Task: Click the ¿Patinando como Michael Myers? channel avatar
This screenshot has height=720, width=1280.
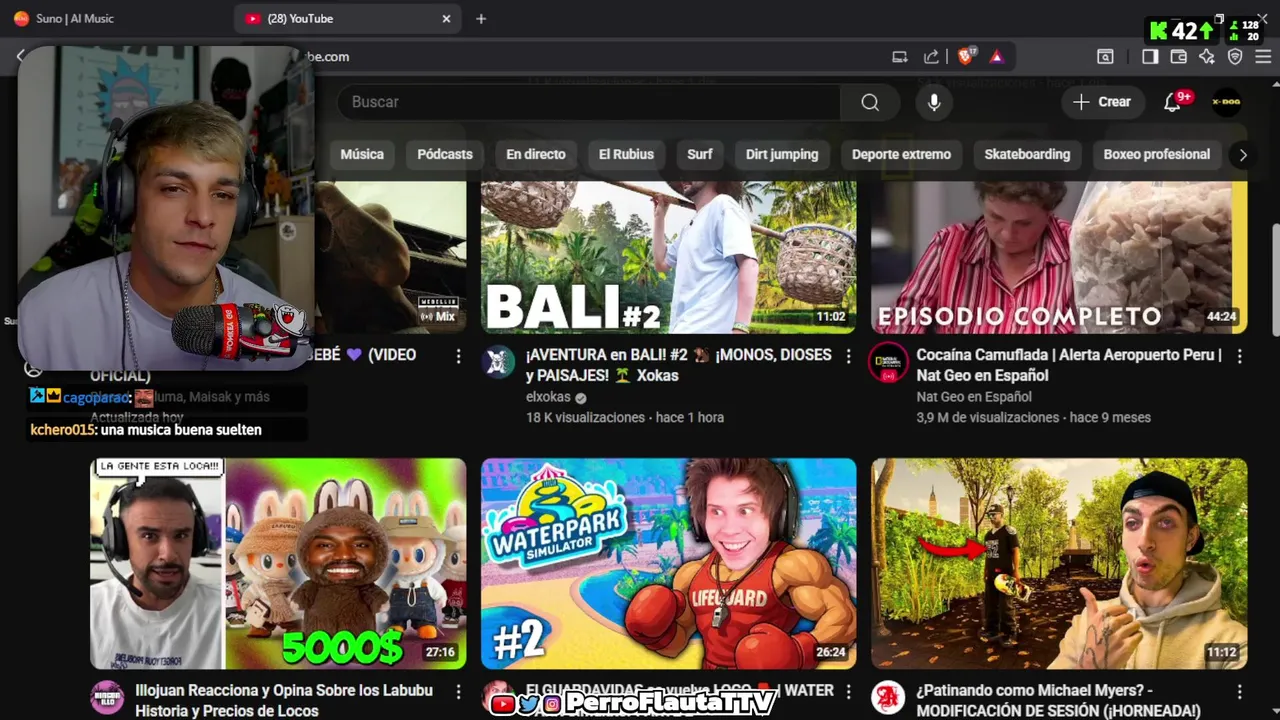Action: (888, 698)
